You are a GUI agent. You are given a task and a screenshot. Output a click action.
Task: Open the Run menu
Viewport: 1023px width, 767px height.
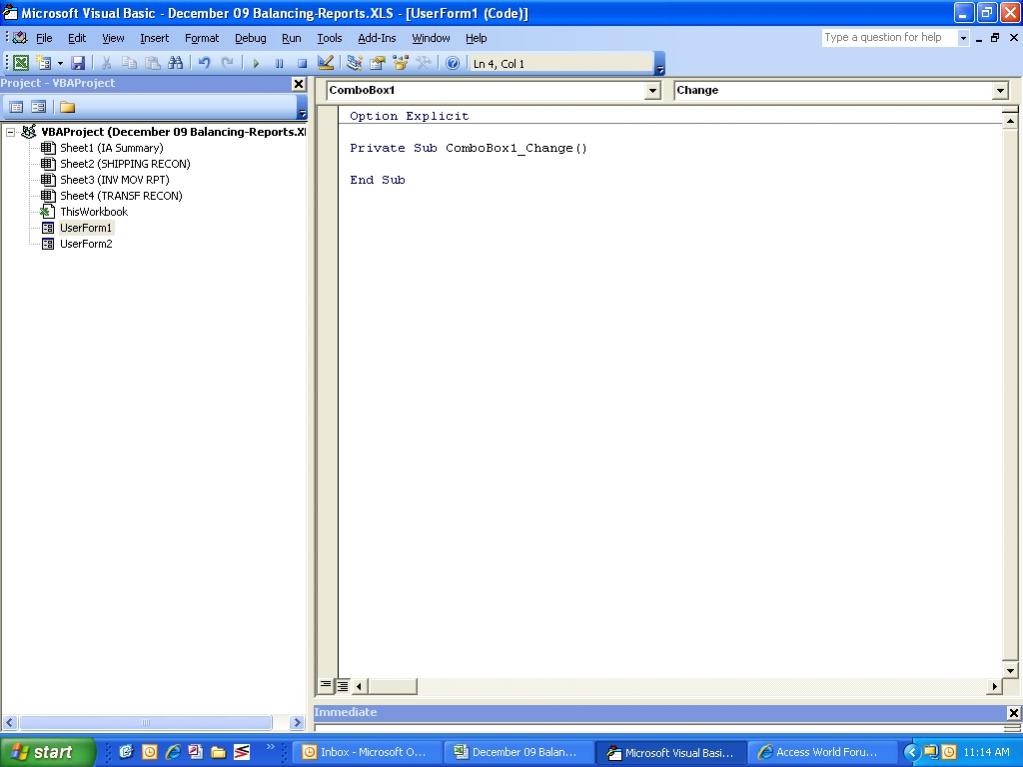[291, 38]
